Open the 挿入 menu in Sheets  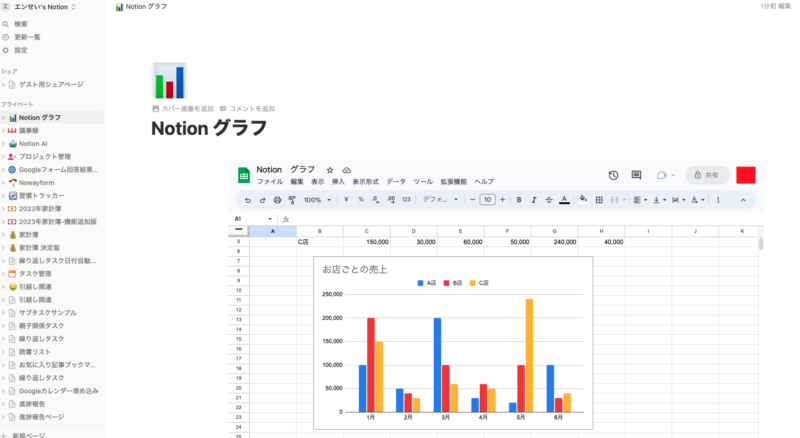click(x=338, y=182)
